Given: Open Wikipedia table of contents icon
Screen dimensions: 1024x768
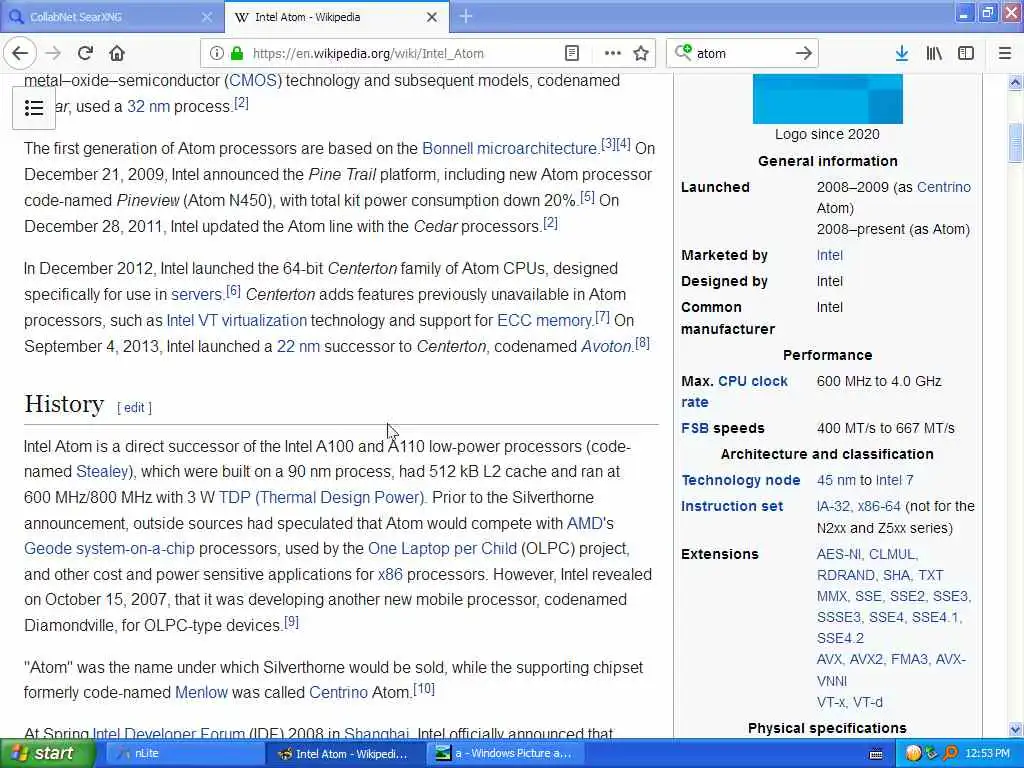Looking at the screenshot, I should [x=33, y=108].
